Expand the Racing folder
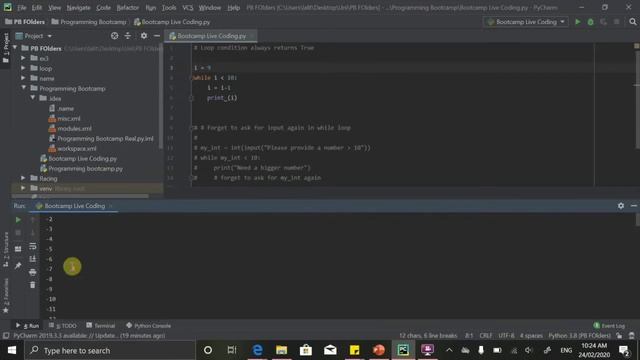The height and width of the screenshot is (360, 640). 23,178
